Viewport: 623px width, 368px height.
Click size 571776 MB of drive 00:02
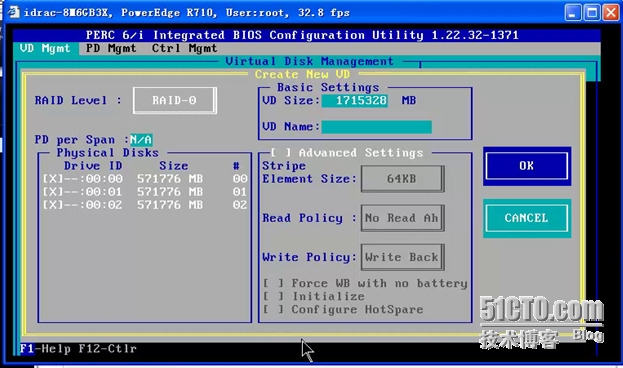coord(170,205)
